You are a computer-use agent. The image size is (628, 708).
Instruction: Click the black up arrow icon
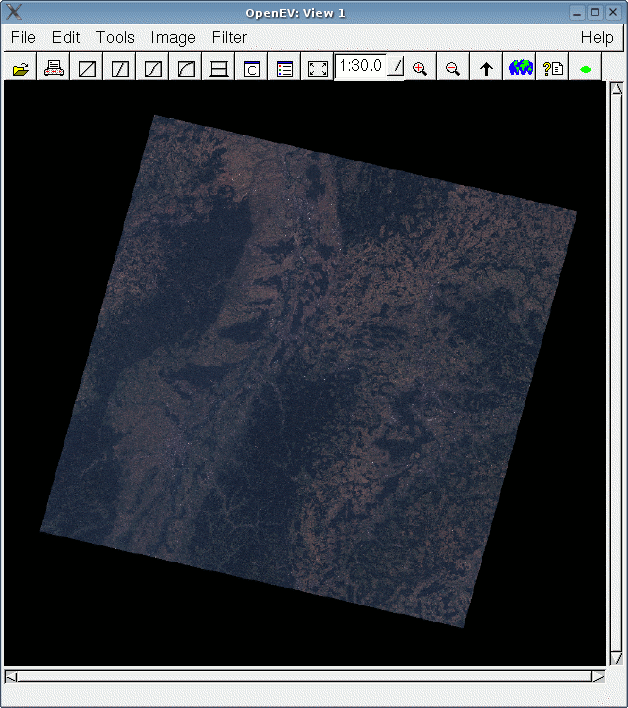click(x=487, y=69)
